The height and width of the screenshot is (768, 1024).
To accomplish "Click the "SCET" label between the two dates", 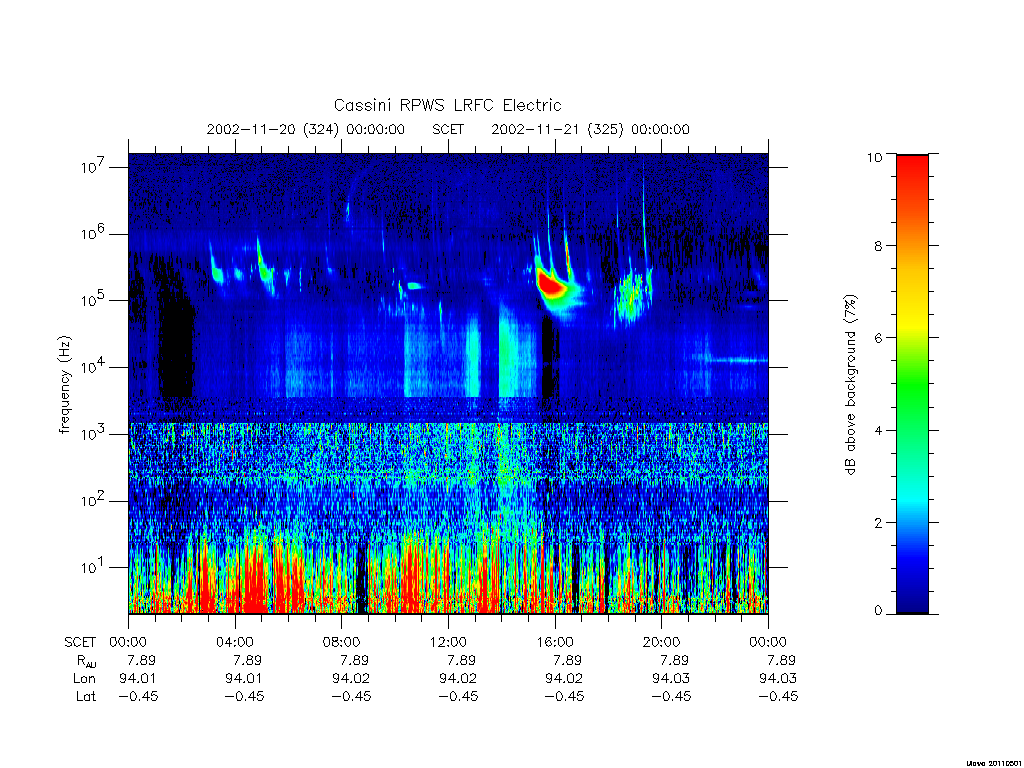I will (x=448, y=129).
